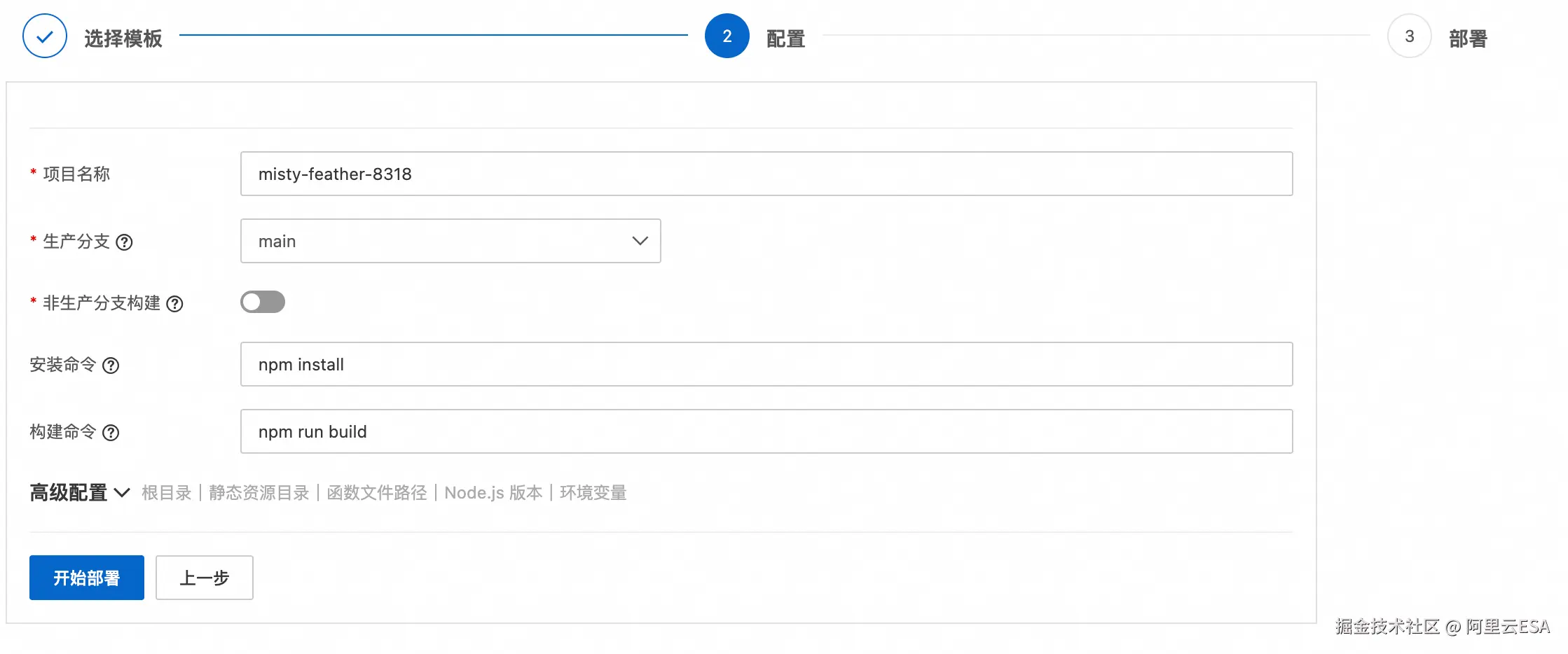Click the Node.js 版本 advanced option text
Image resolution: width=1568 pixels, height=654 pixels.
click(493, 493)
